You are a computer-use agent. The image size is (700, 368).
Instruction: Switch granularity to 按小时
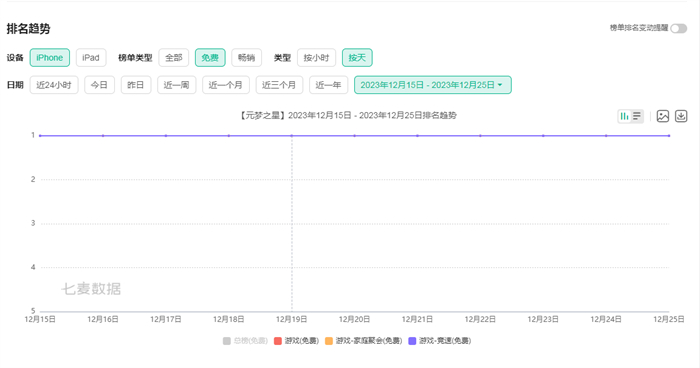point(317,58)
